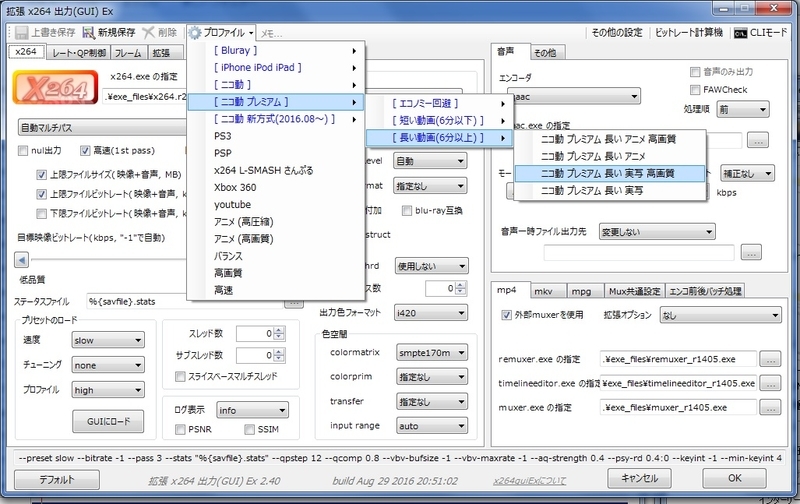Screen dimensions: 800x504
Task: Click the X264 logo image
Action: tap(55, 87)
